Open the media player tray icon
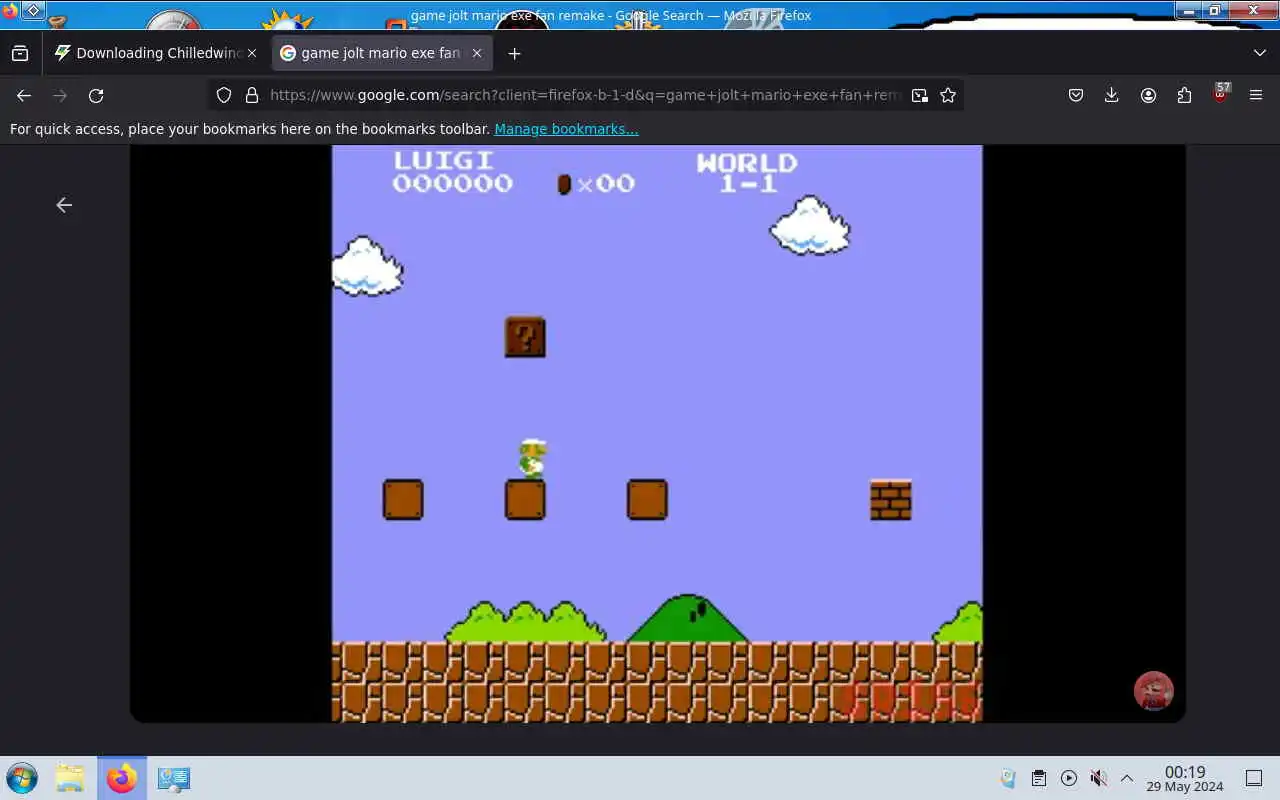 tap(1069, 778)
